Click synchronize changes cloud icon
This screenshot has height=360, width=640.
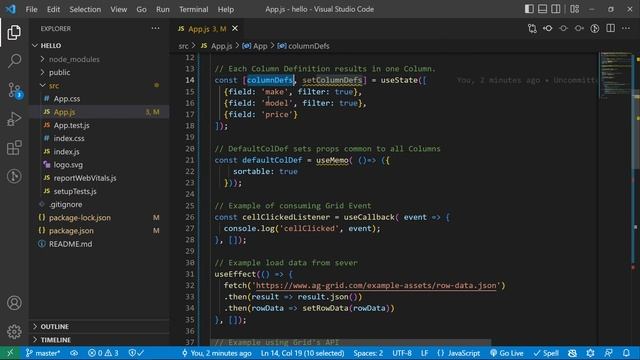[74, 353]
